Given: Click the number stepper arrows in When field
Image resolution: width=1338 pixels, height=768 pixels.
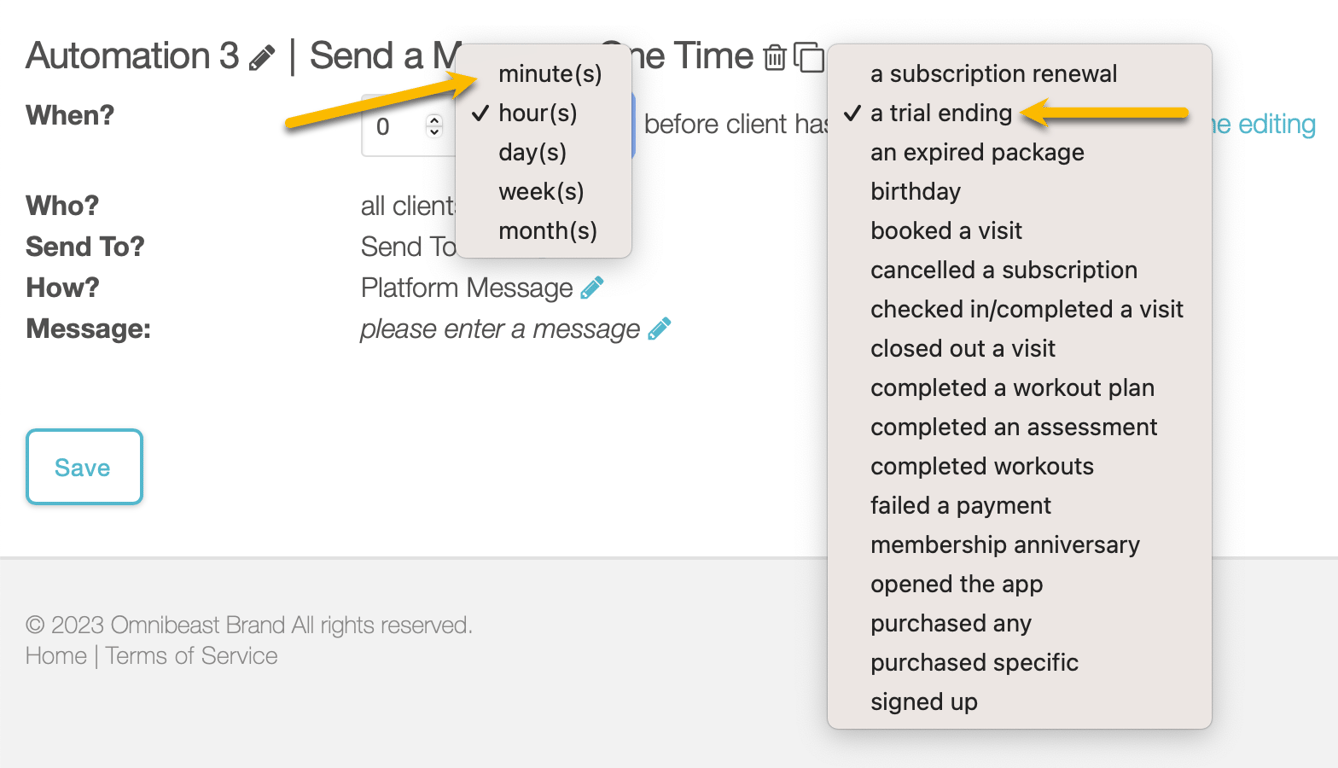Looking at the screenshot, I should 434,126.
